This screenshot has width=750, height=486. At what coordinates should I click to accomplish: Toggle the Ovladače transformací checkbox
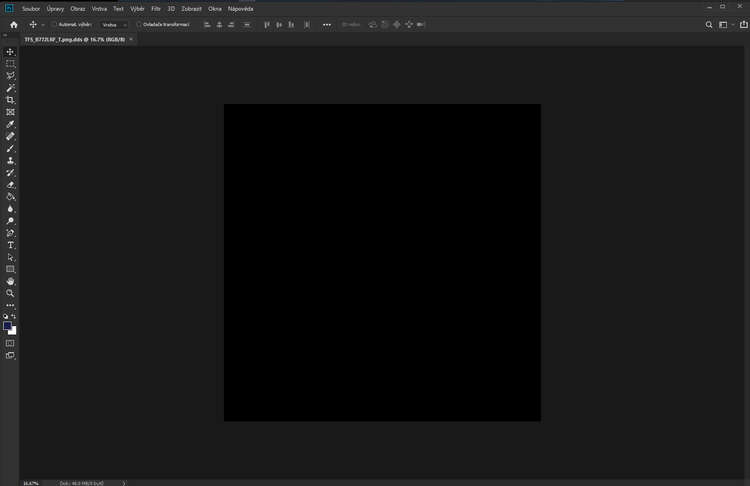tap(139, 24)
